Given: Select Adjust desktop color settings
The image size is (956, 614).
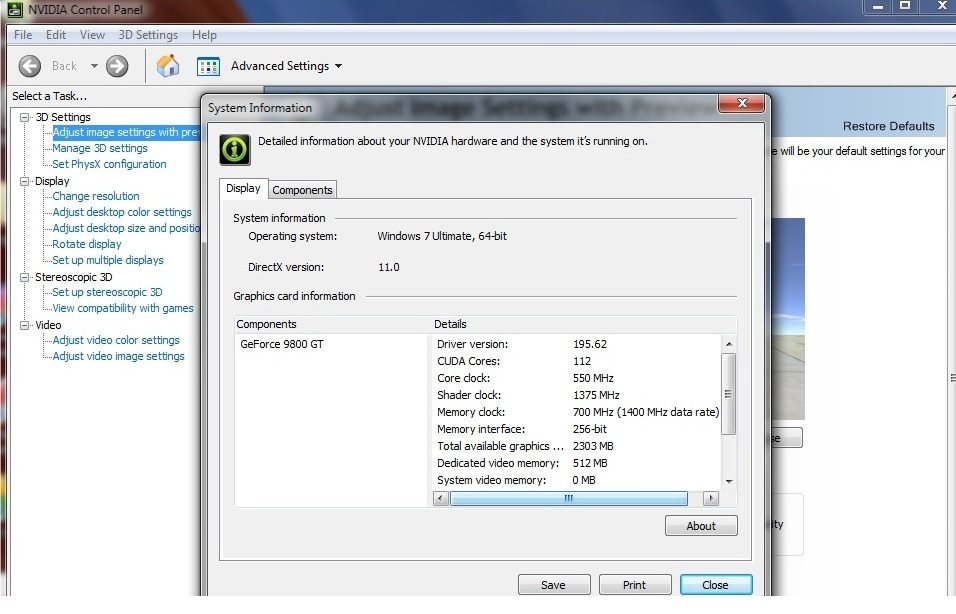Looking at the screenshot, I should tap(122, 212).
